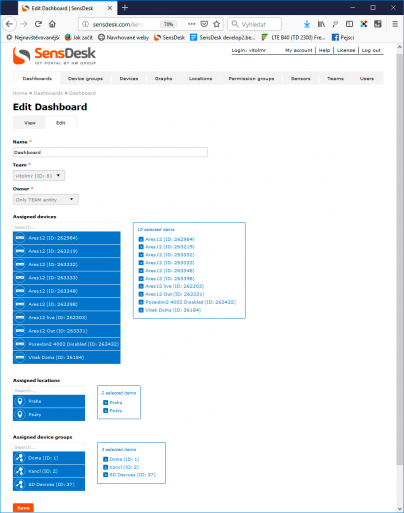Screen dimensions: 404x513
Task: Open the downloads arrow icon
Action: (307, 24)
